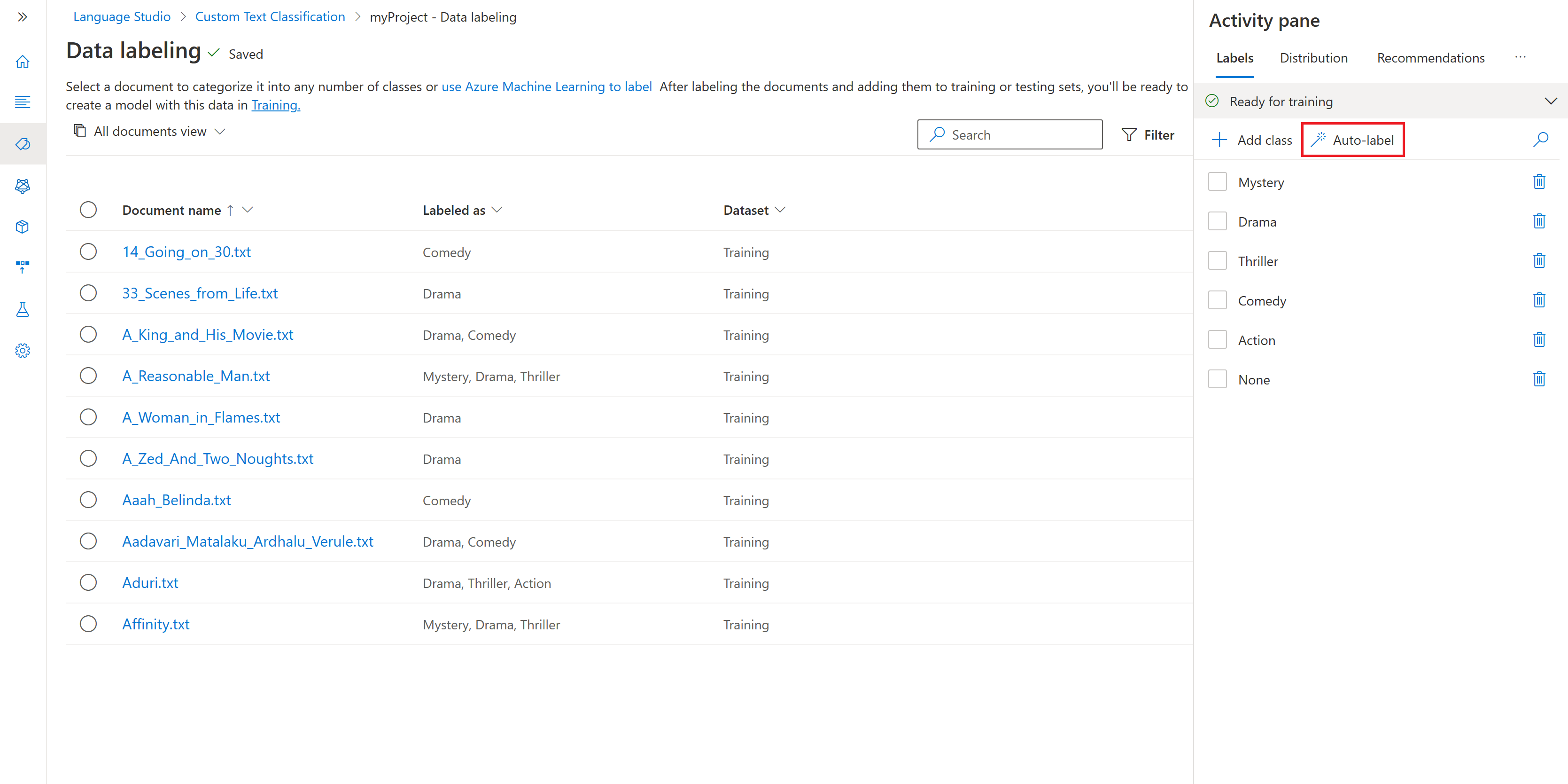This screenshot has height=784, width=1568.
Task: Open Data labeling tag icon in sidebar
Action: click(23, 144)
